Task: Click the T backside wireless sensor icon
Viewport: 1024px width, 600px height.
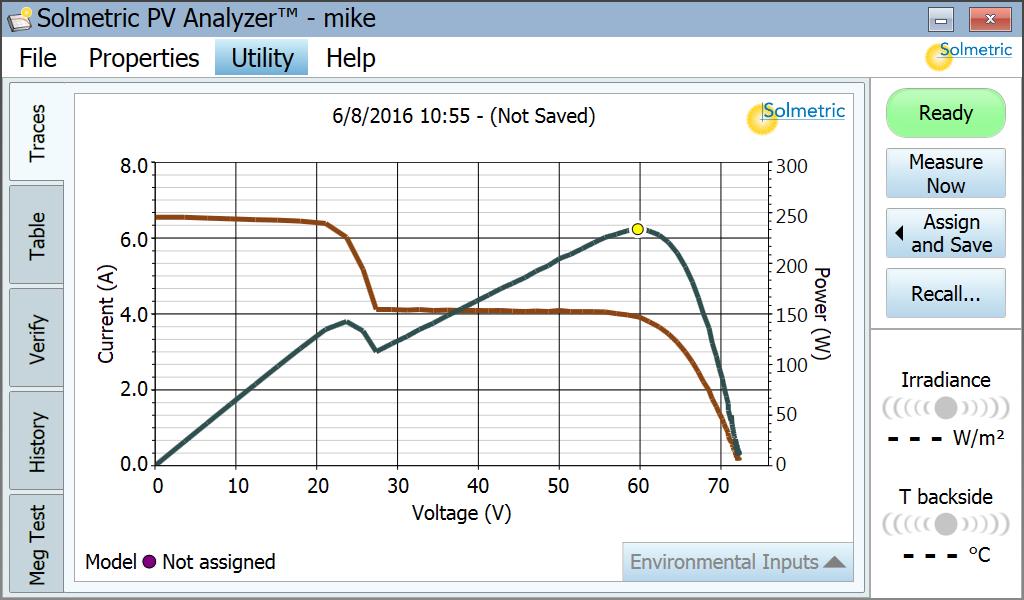Action: point(946,524)
